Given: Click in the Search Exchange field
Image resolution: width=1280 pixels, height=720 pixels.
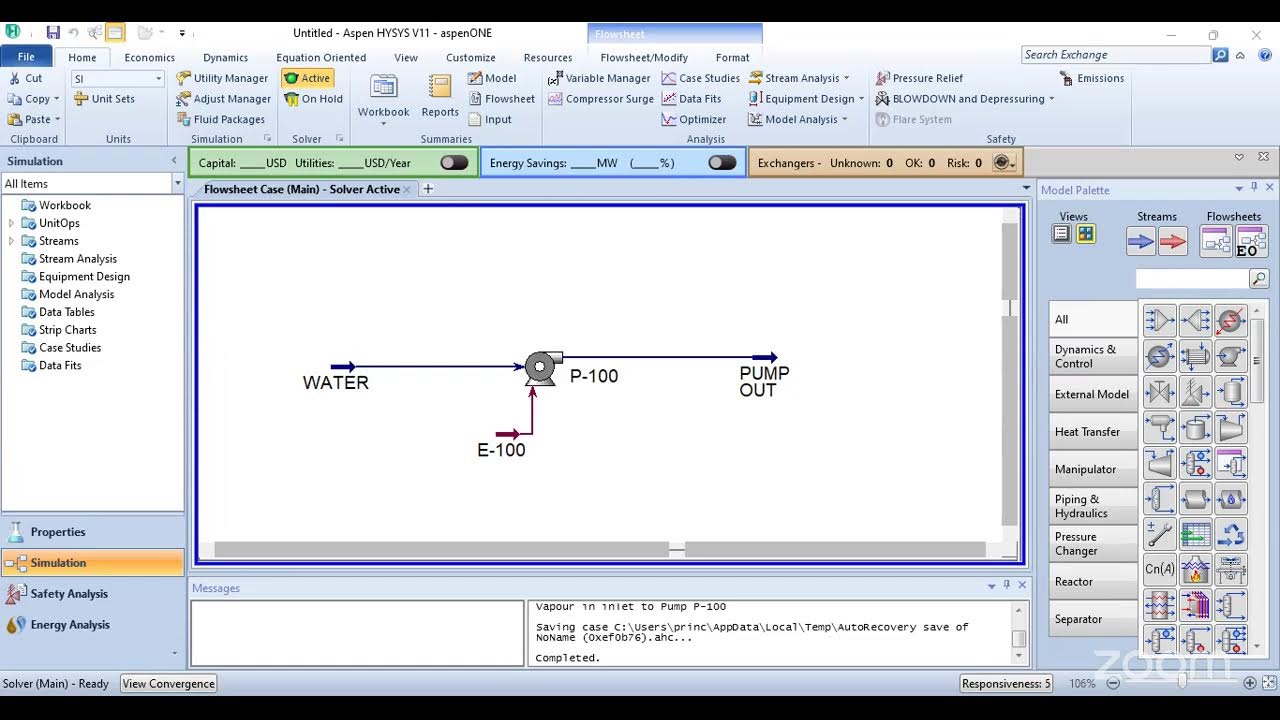Looking at the screenshot, I should [1115, 55].
